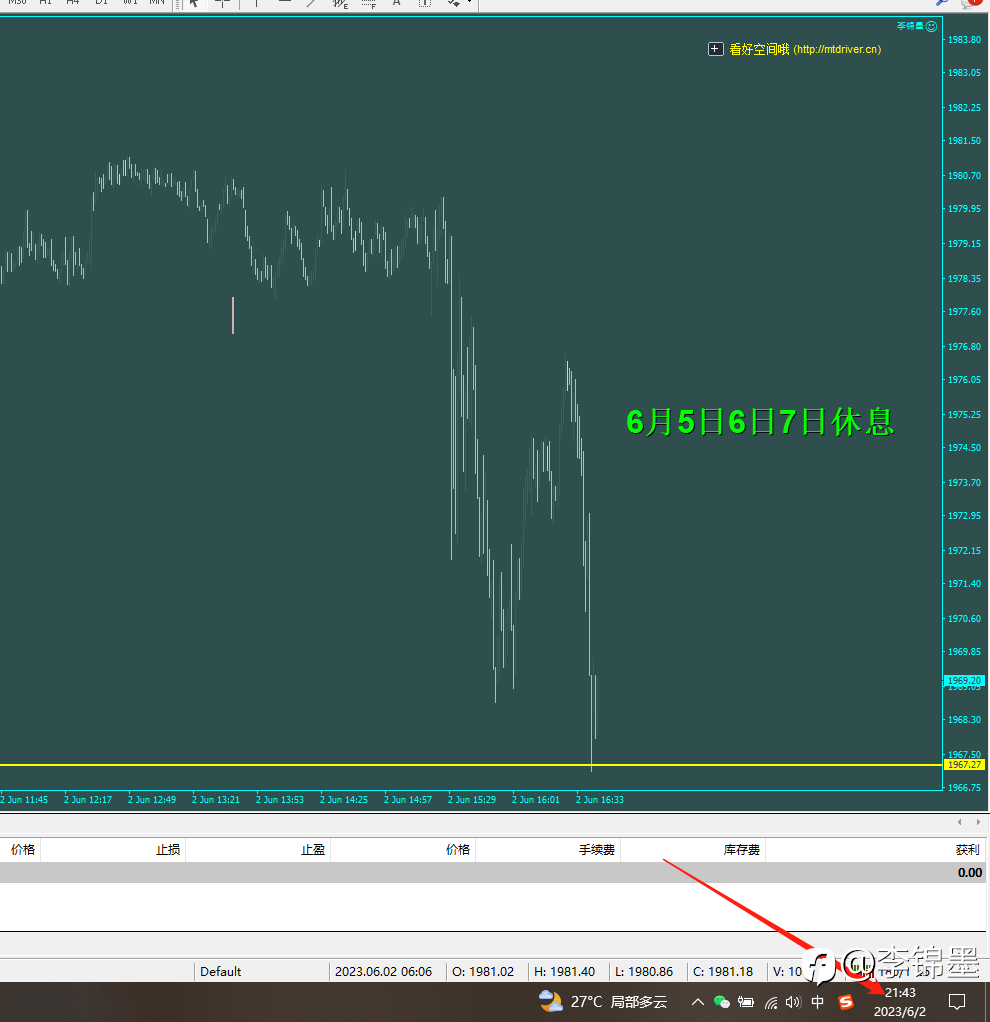990x1022 pixels.
Task: Sort by the 止损 column header
Action: point(167,849)
